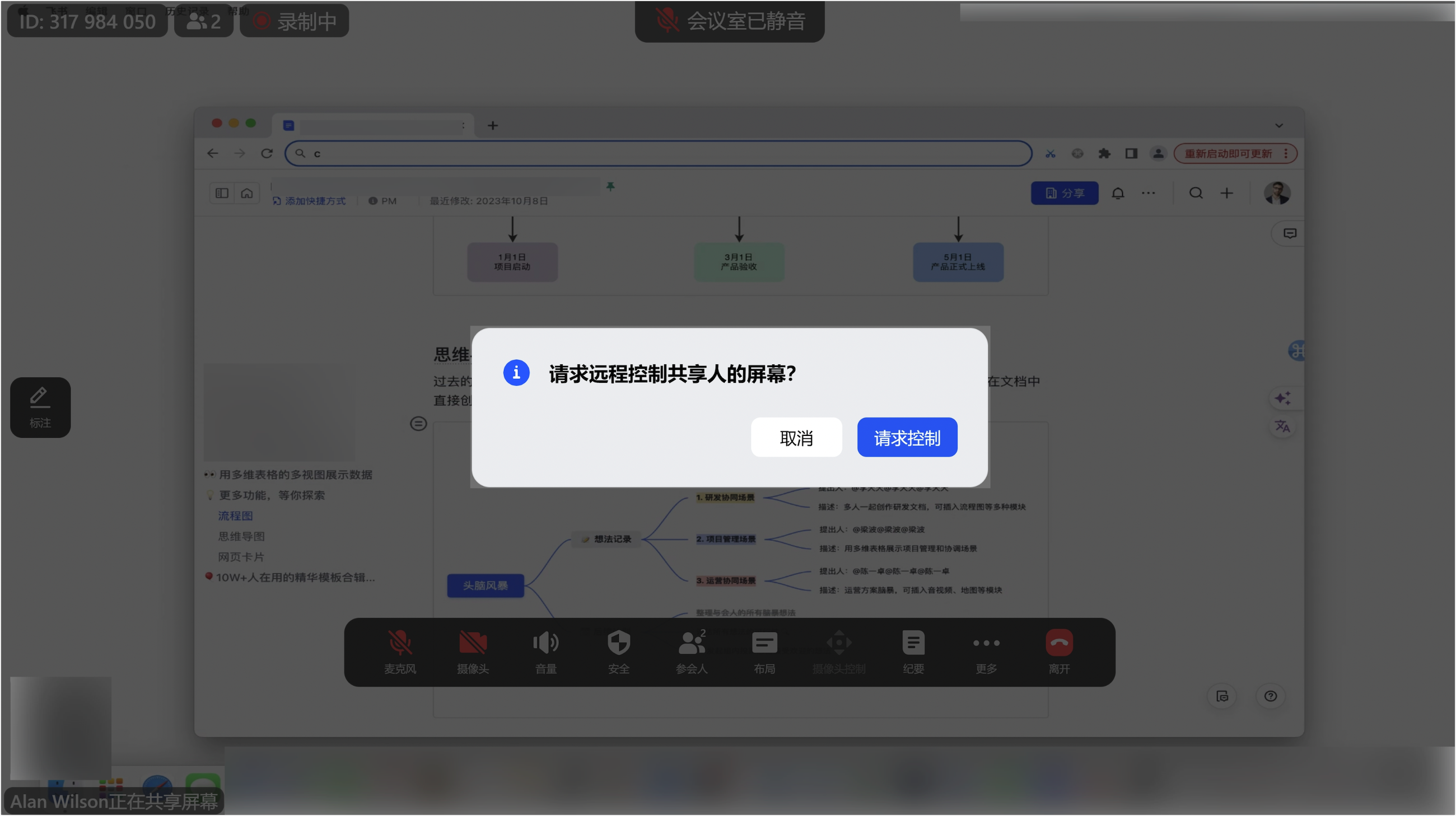
Task: Expand the browser tab list chevron
Action: point(1278,125)
